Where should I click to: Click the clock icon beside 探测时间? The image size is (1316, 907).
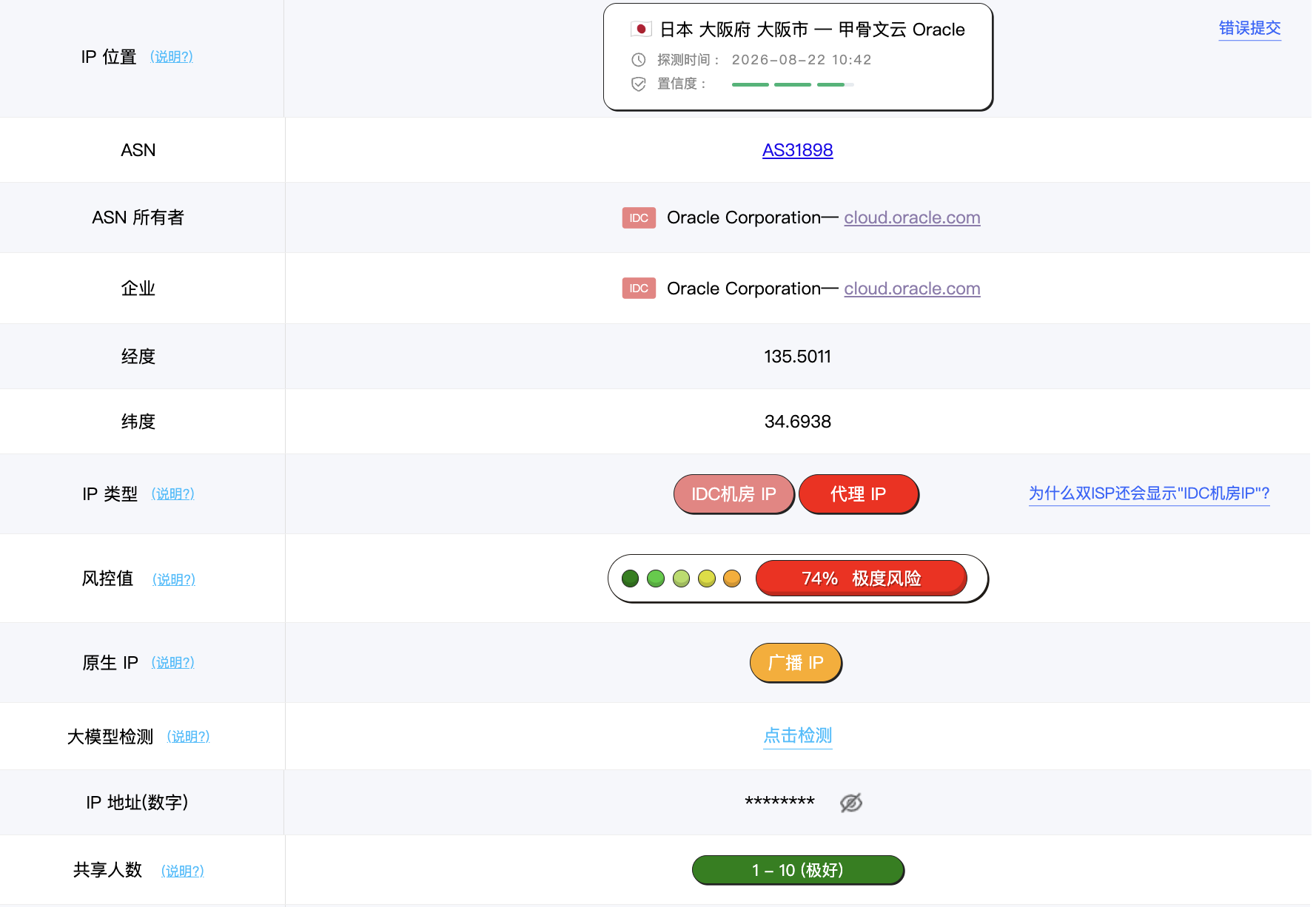coord(638,60)
